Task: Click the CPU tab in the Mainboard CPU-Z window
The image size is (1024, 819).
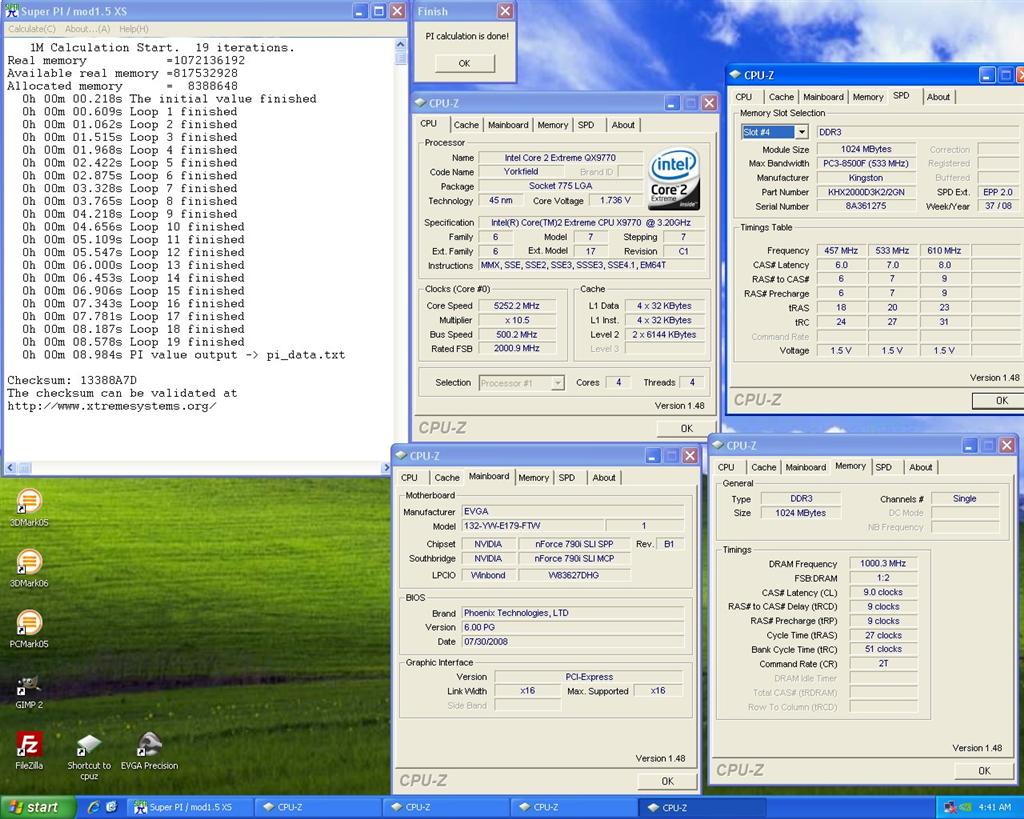Action: (409, 477)
